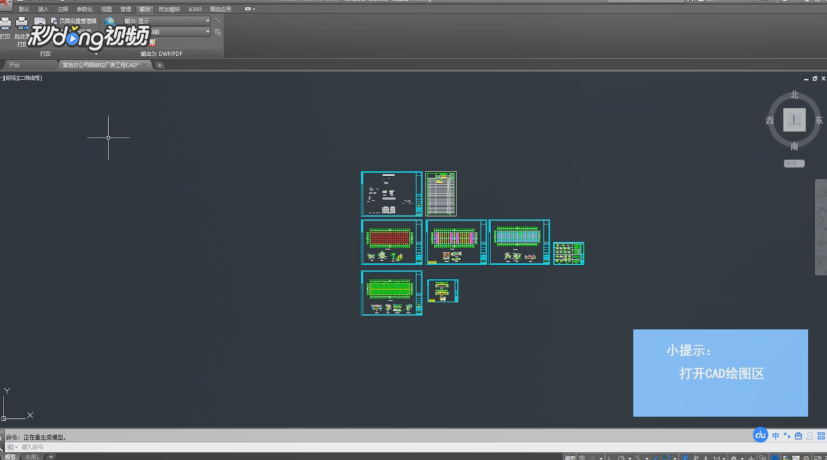The height and width of the screenshot is (460, 827).
Task: Click the IME grid menu icon
Action: click(821, 436)
